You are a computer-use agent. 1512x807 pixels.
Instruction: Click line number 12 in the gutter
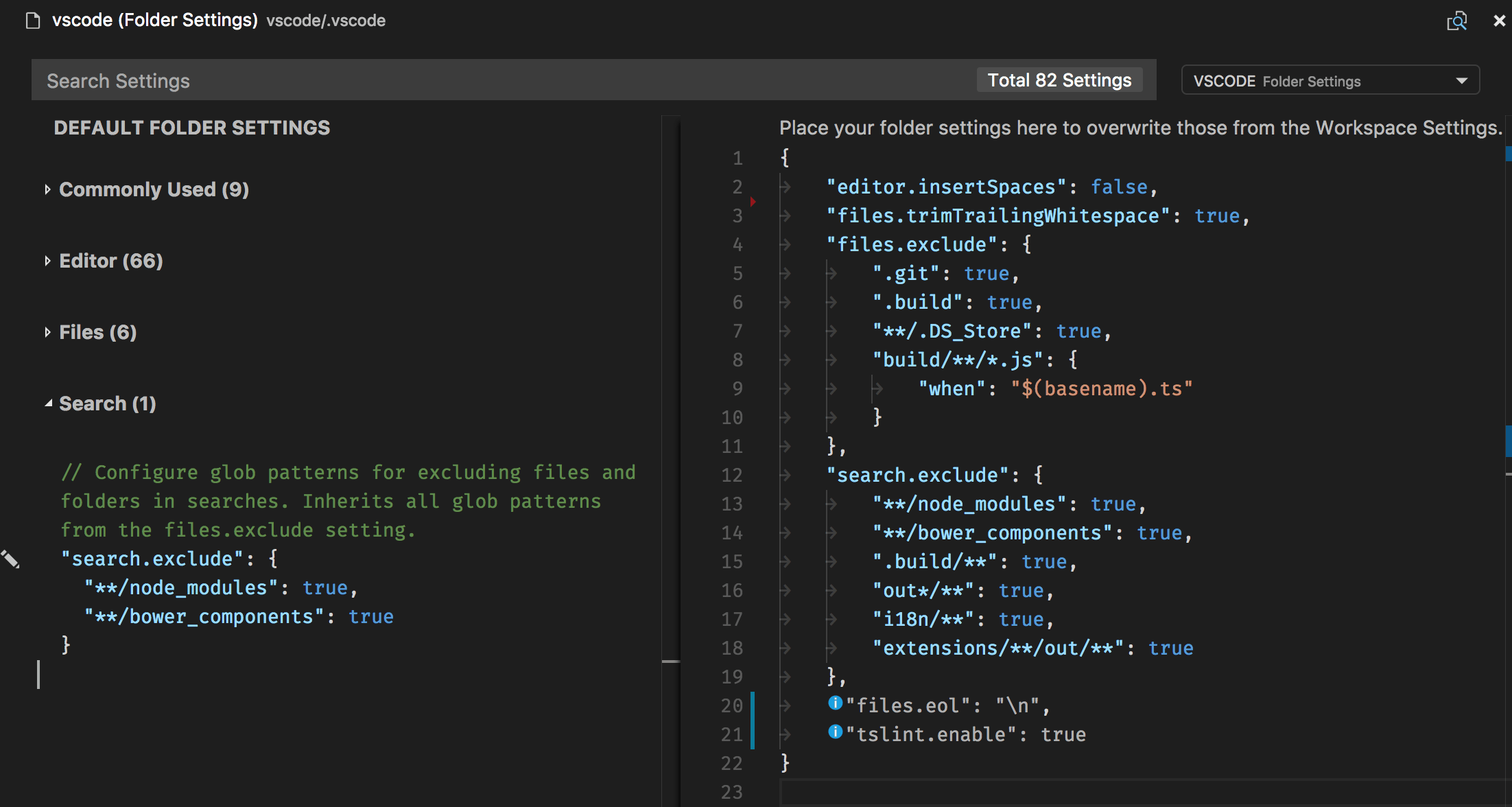pyautogui.click(x=732, y=475)
